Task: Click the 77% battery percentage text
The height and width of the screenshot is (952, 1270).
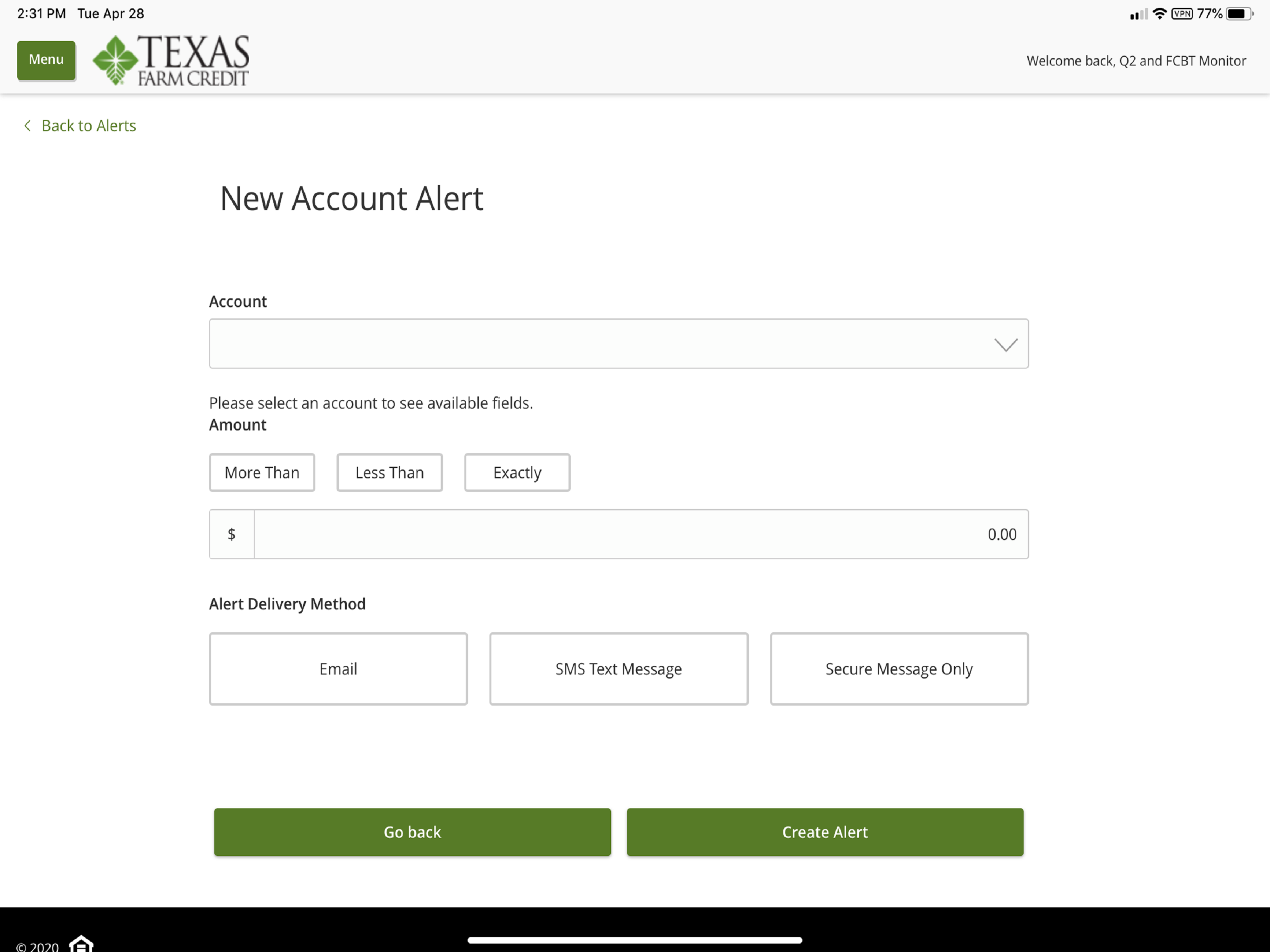Action: 1210,14
